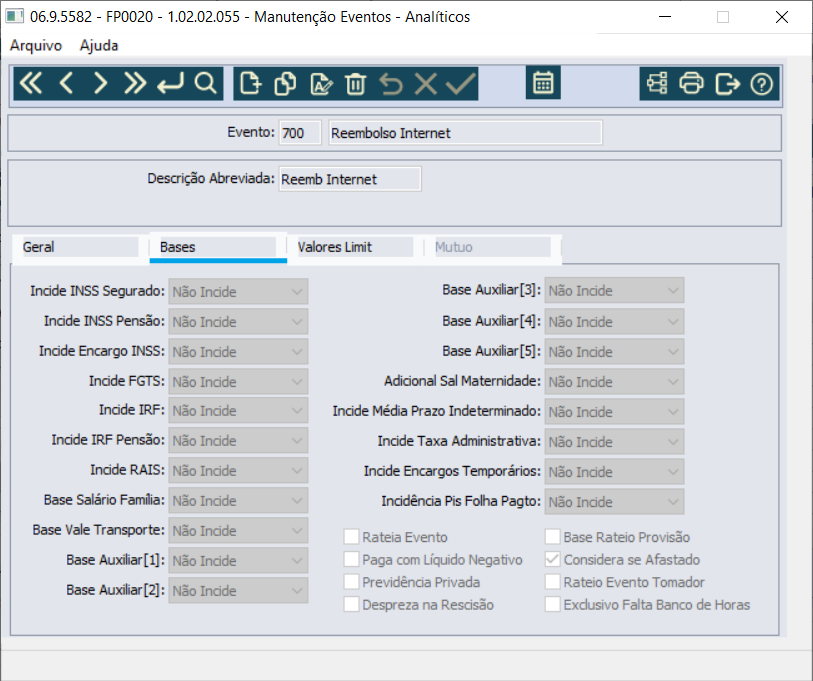Image resolution: width=813 pixels, height=681 pixels.
Task: Click the Descrição Abreviada field
Action: pos(350,179)
